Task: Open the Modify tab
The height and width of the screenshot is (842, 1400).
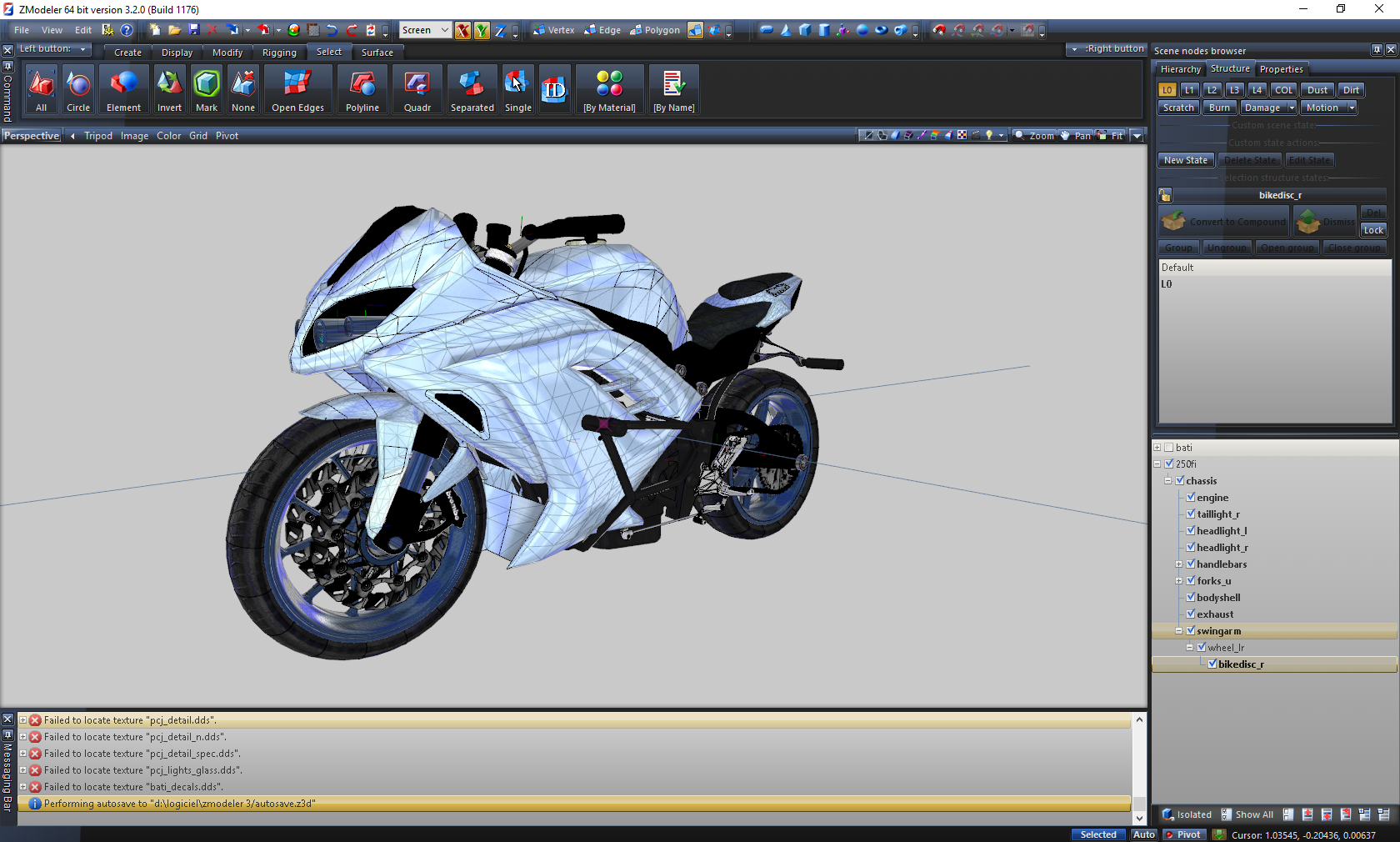Action: point(227,53)
